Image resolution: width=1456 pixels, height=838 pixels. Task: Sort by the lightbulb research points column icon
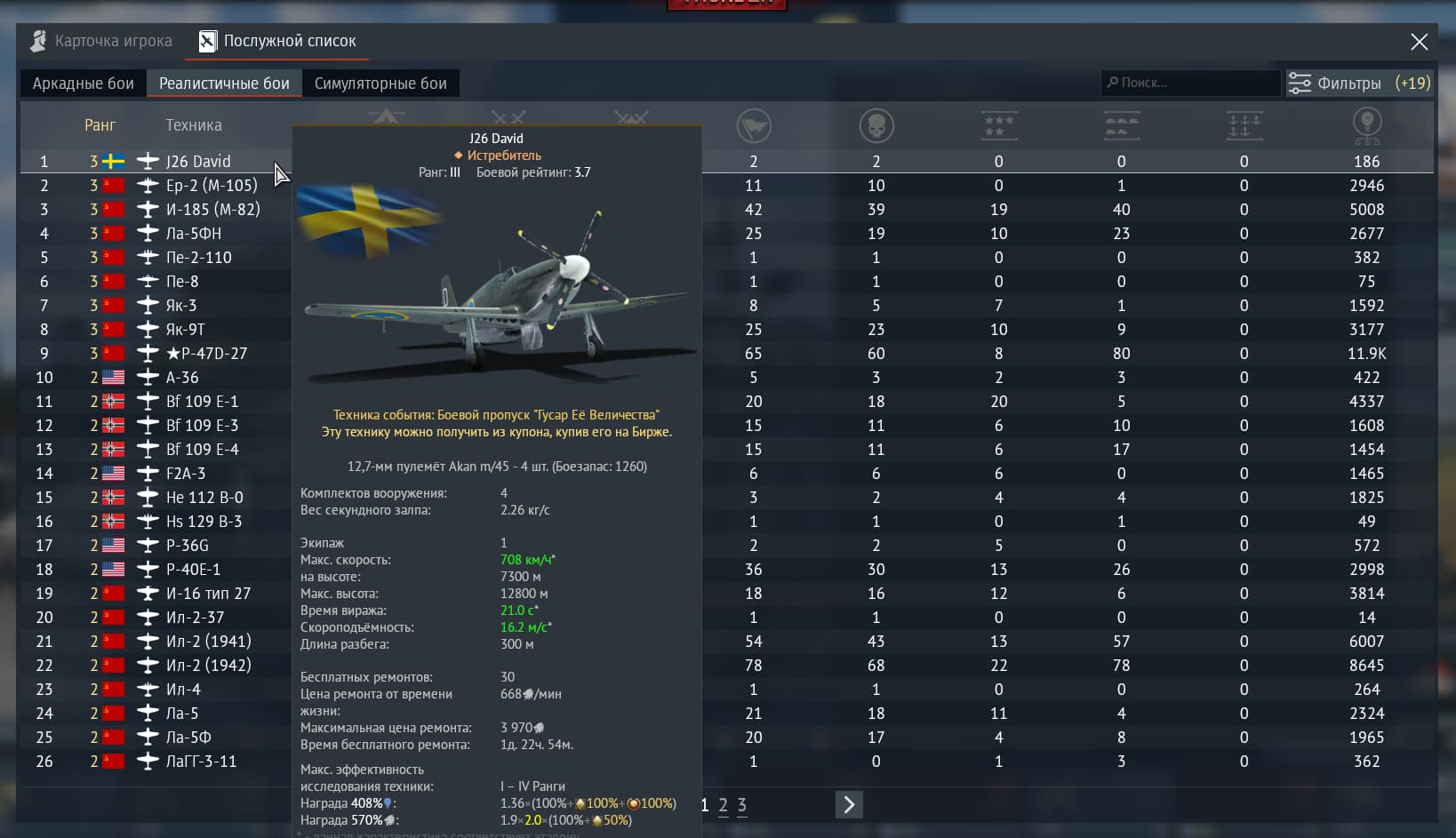1367,125
